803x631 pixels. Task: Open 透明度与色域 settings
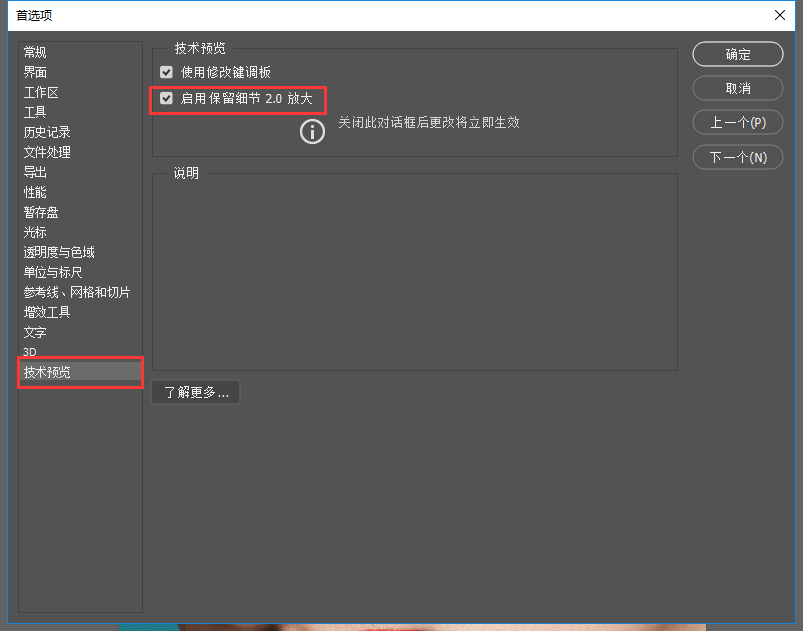(x=58, y=252)
